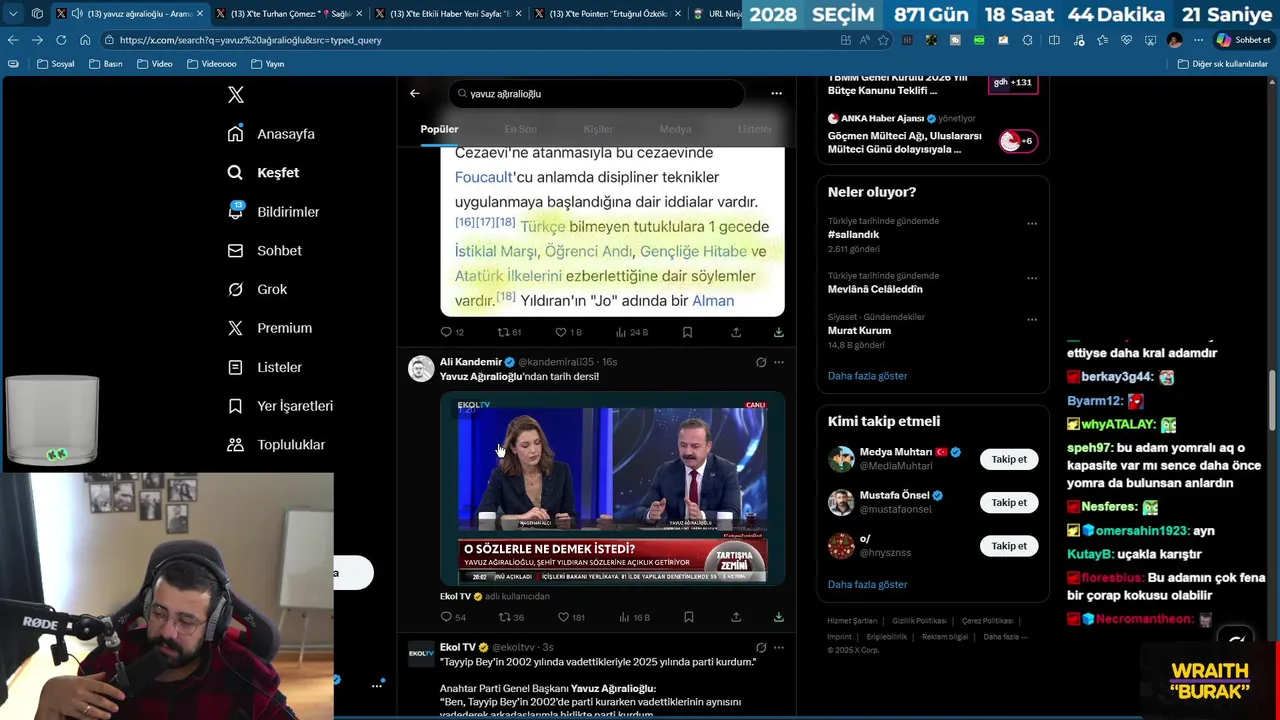Reply to Ali Kandemir post with 54 comments
The width and height of the screenshot is (1280, 720).
(x=453, y=617)
